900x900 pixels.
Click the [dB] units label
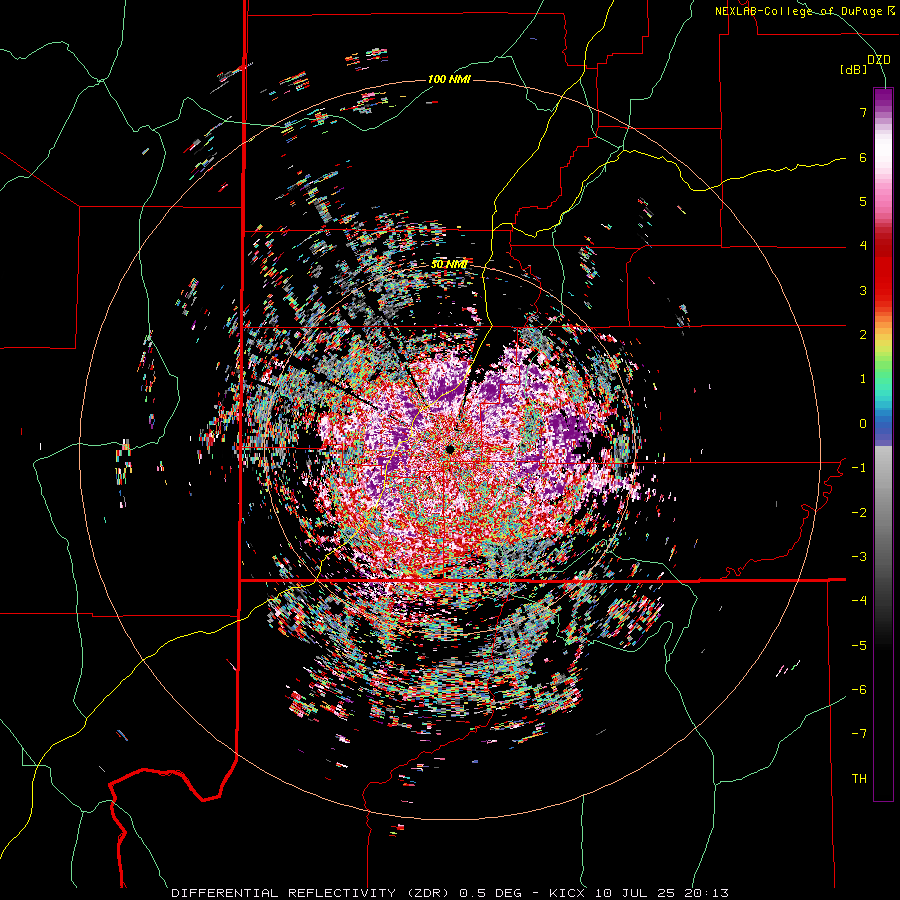coord(854,70)
